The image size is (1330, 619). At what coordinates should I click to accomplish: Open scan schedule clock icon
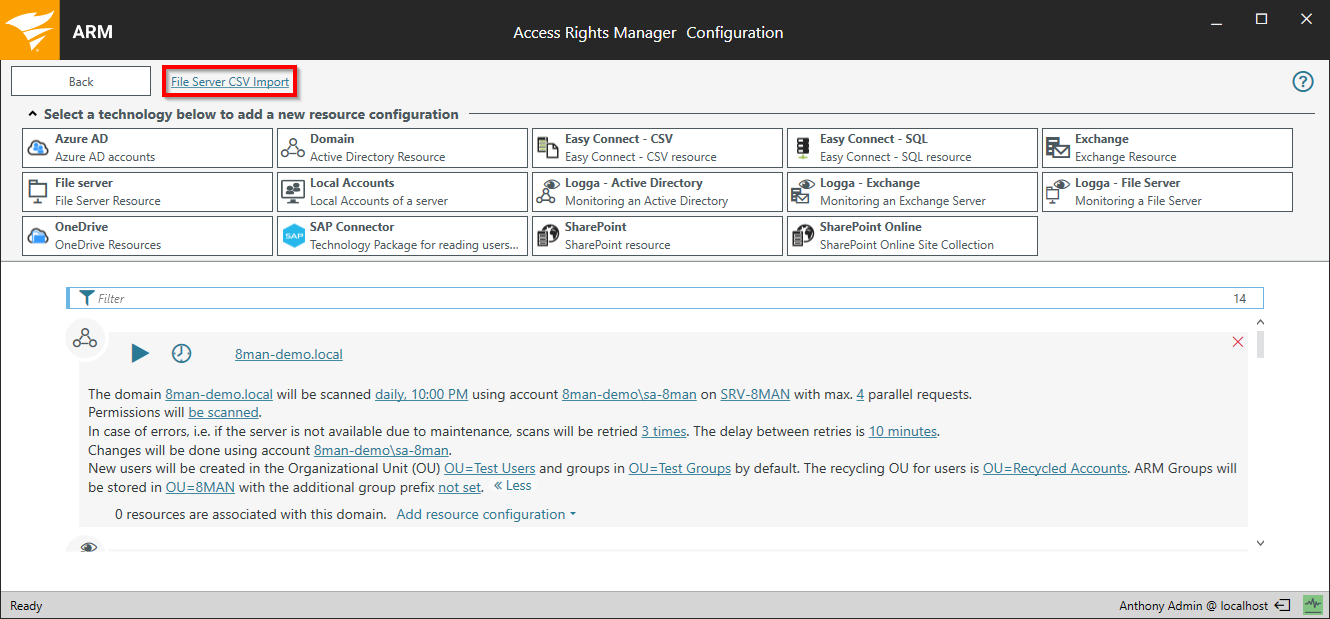(x=181, y=353)
